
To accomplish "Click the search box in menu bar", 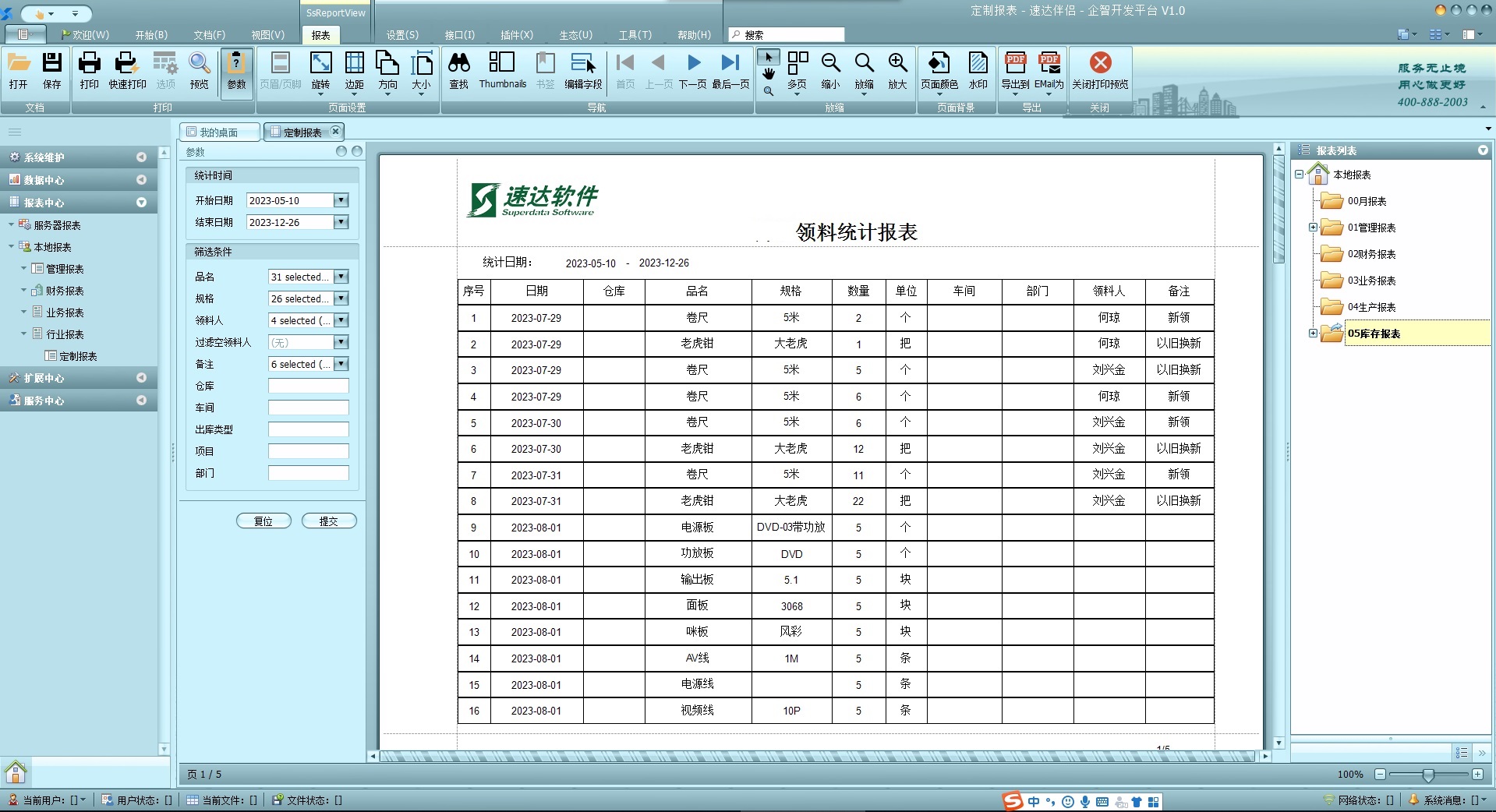I will 787,35.
